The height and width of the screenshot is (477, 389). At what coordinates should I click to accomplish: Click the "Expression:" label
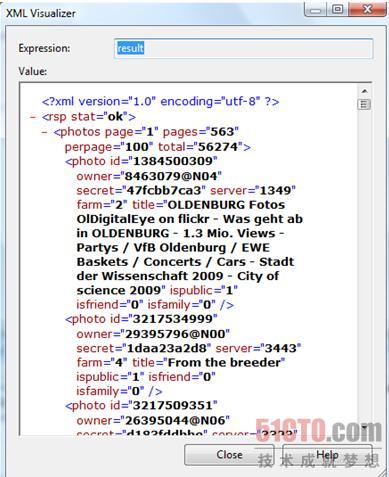click(x=44, y=48)
